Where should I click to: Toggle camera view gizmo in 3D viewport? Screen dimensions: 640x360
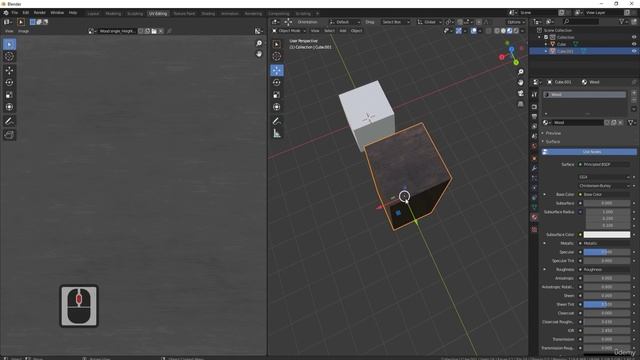(520, 93)
